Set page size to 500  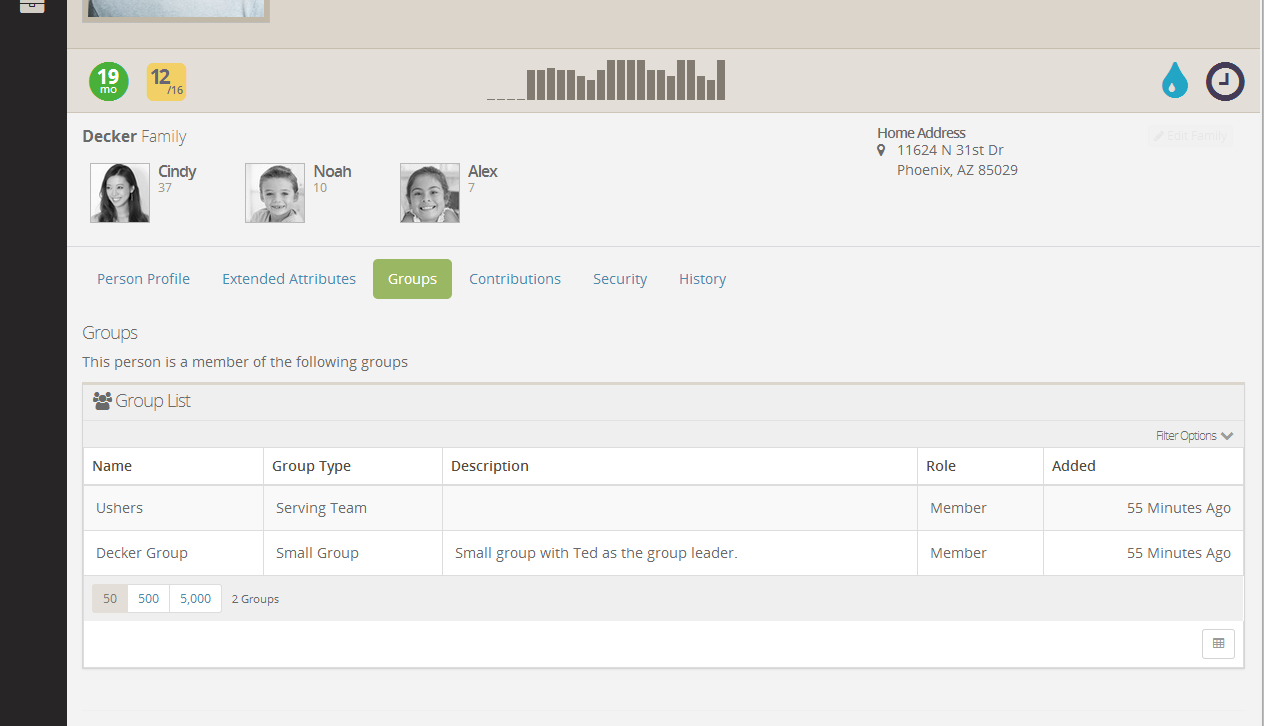pos(149,599)
